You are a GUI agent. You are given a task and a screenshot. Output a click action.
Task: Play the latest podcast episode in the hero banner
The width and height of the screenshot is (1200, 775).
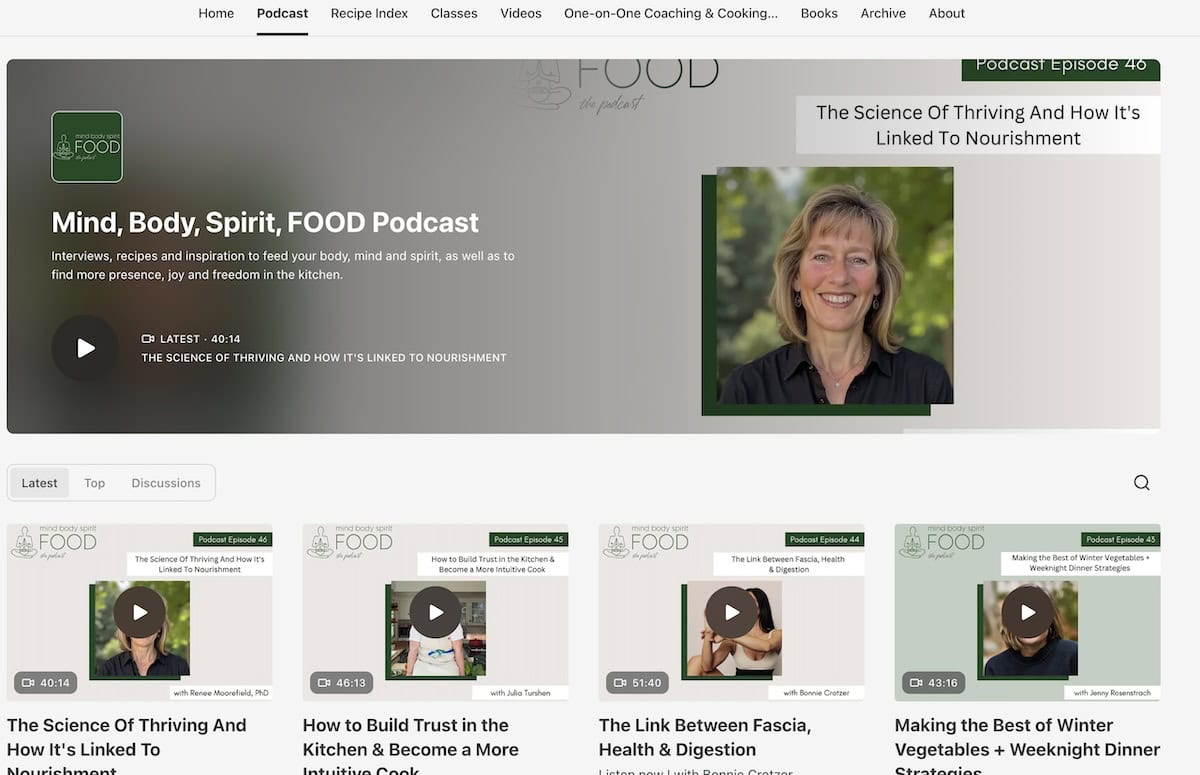[85, 348]
